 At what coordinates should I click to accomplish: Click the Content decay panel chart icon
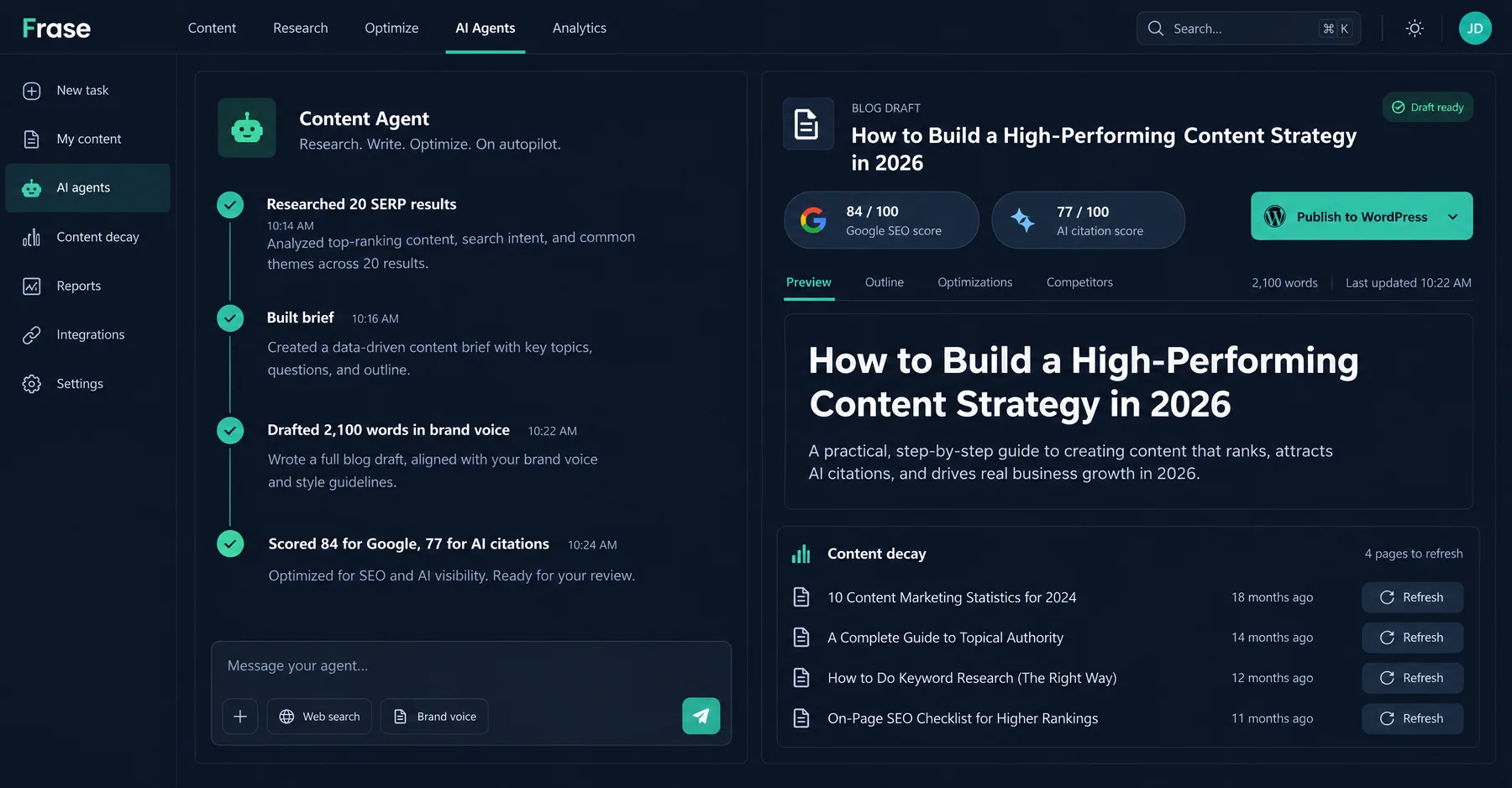[x=801, y=554]
